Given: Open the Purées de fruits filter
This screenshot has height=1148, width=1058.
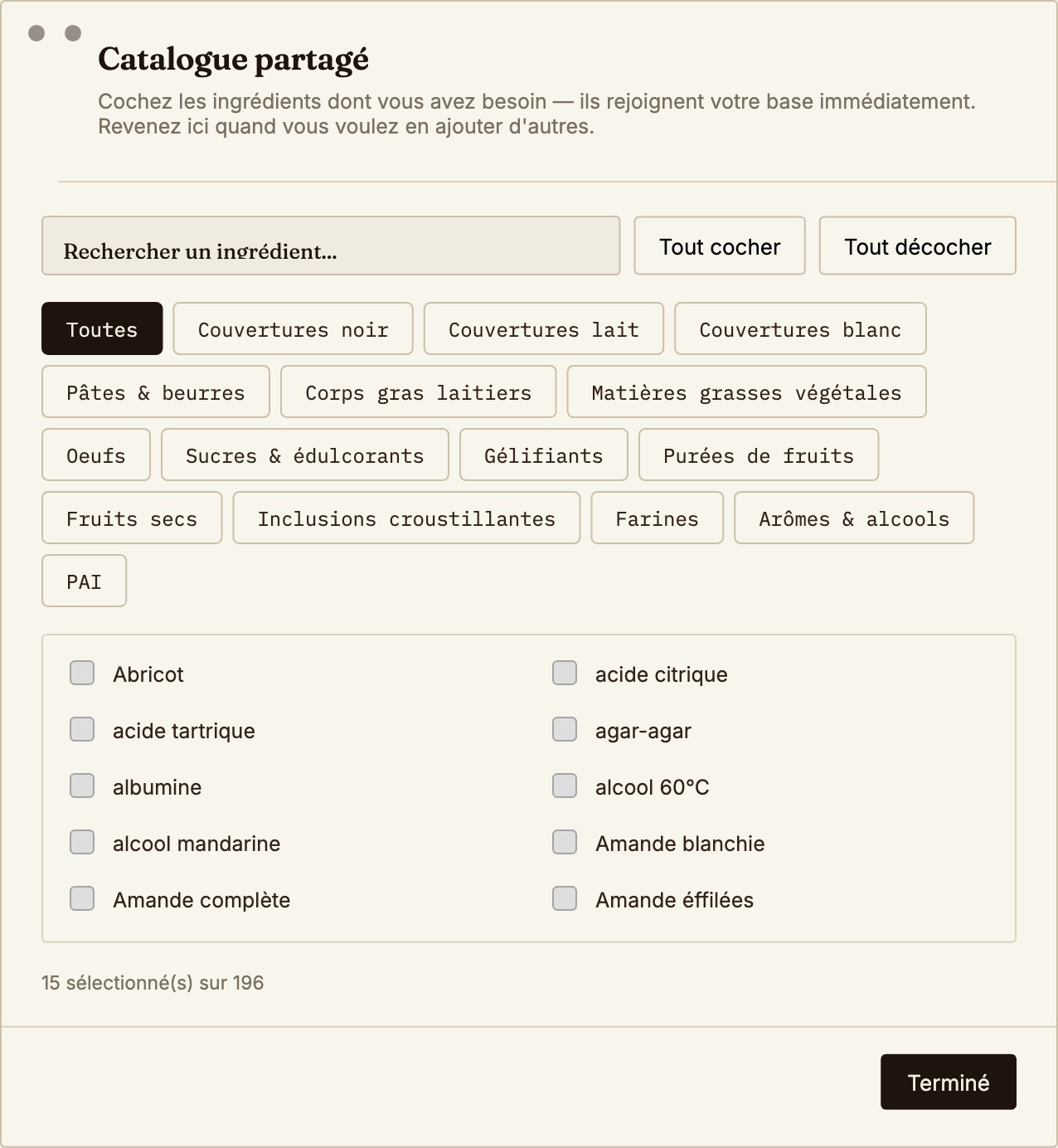Looking at the screenshot, I should (759, 455).
